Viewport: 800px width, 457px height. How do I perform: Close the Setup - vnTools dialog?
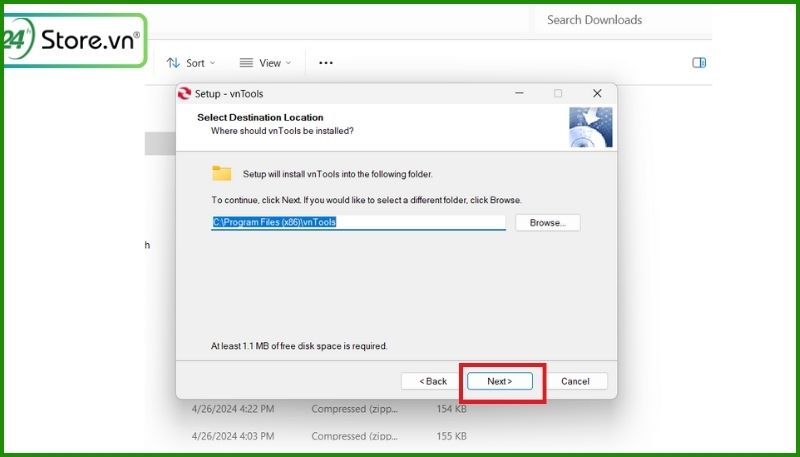[x=597, y=93]
